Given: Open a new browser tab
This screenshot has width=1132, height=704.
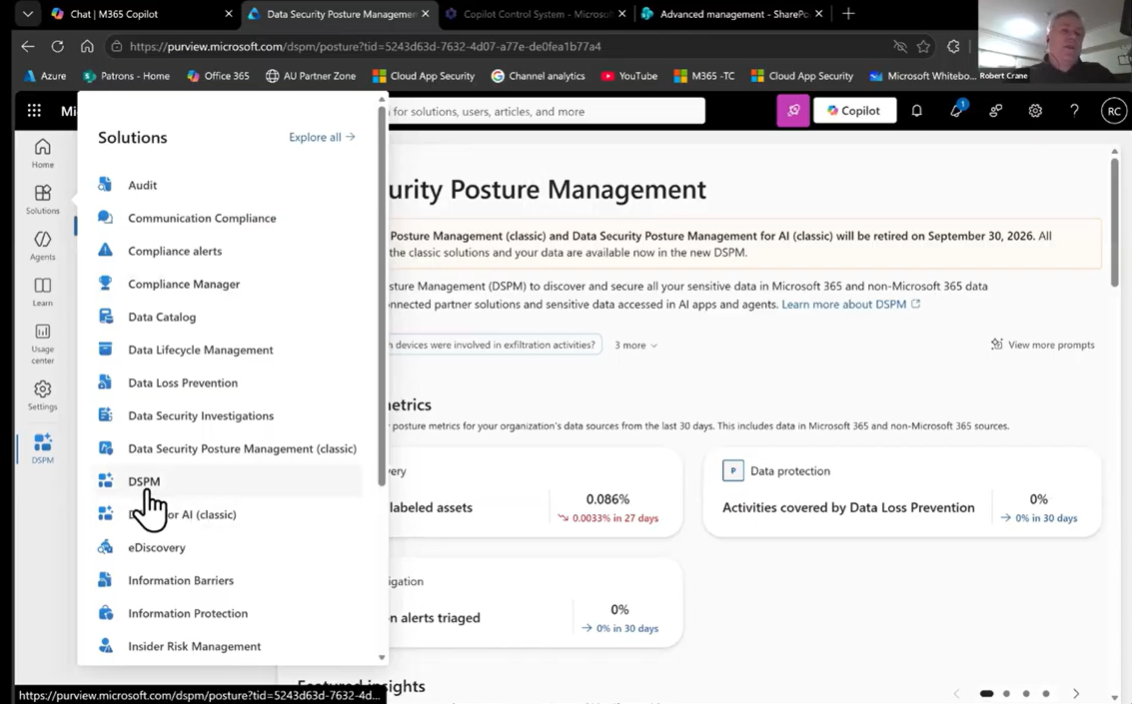Looking at the screenshot, I should point(848,14).
